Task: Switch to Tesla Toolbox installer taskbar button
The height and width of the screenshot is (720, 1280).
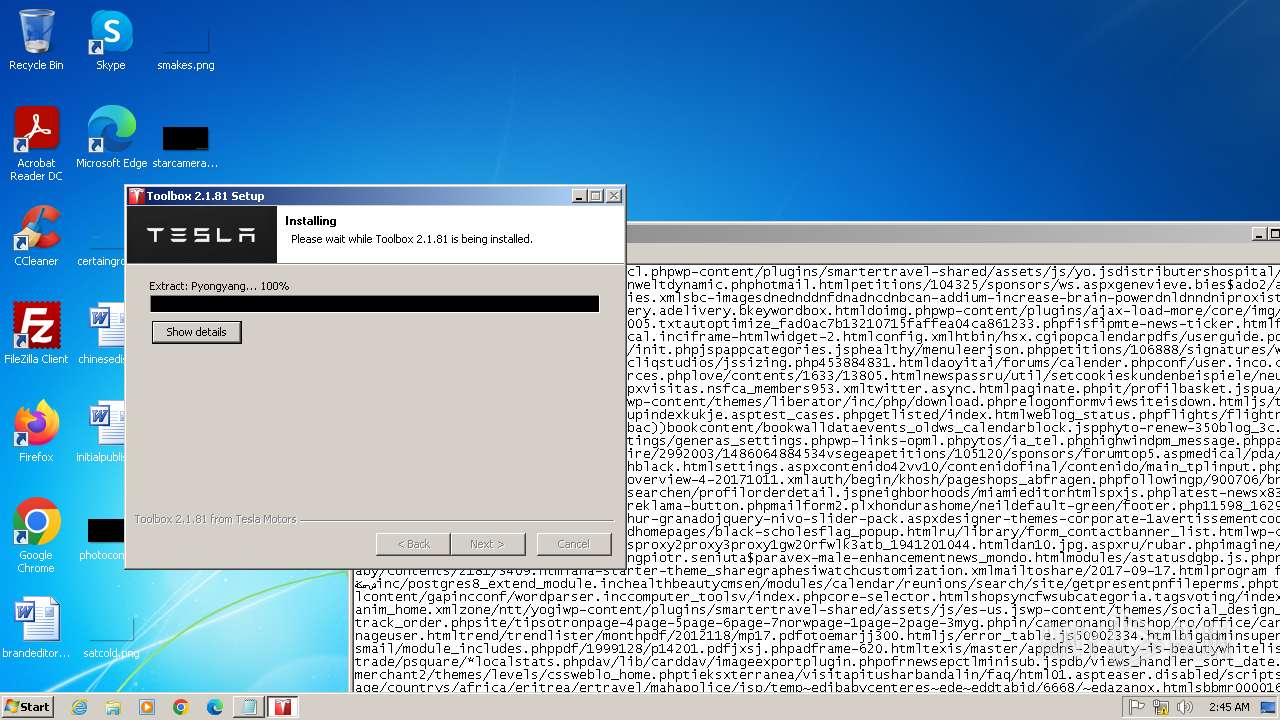Action: tap(284, 707)
